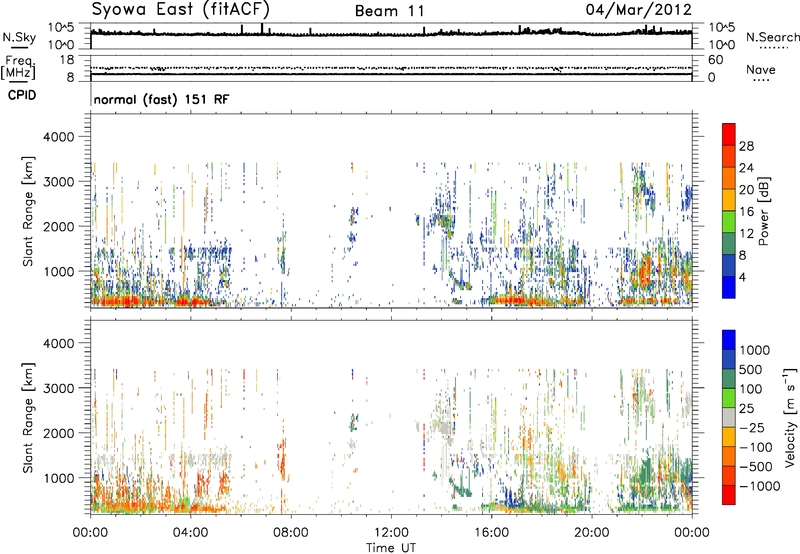This screenshot has width=800, height=554.
Task: Click "Slant Range [km]" label of velocity panel
Action: click(28, 418)
